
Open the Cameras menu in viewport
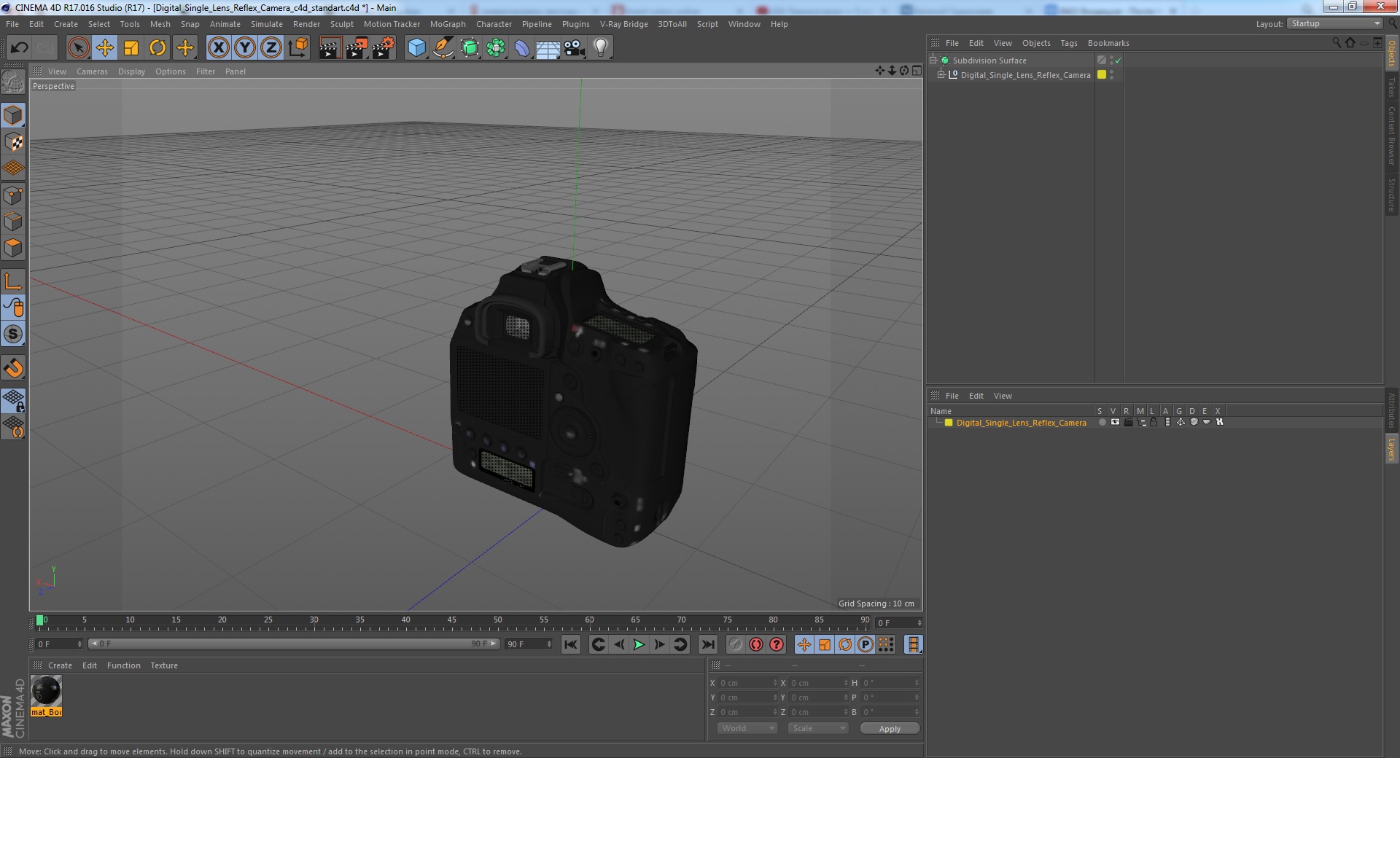click(x=92, y=71)
